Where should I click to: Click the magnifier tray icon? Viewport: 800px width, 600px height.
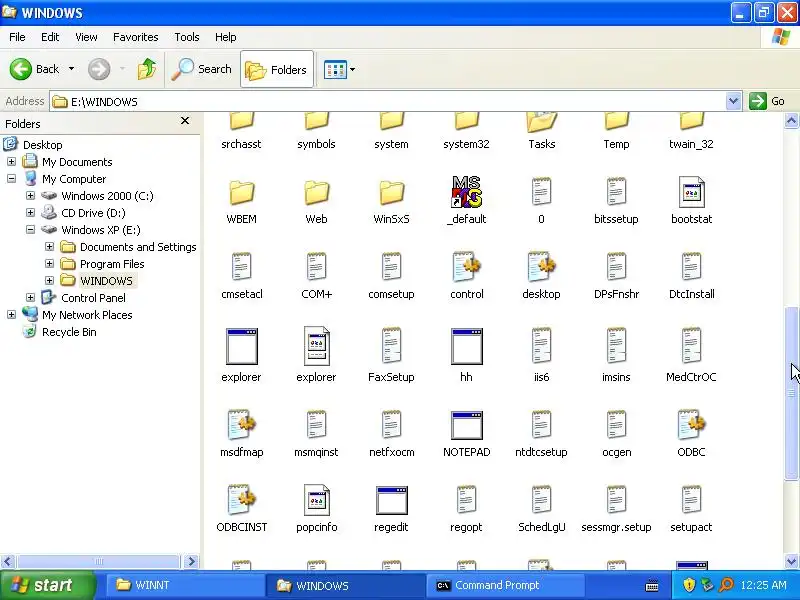tap(726, 585)
